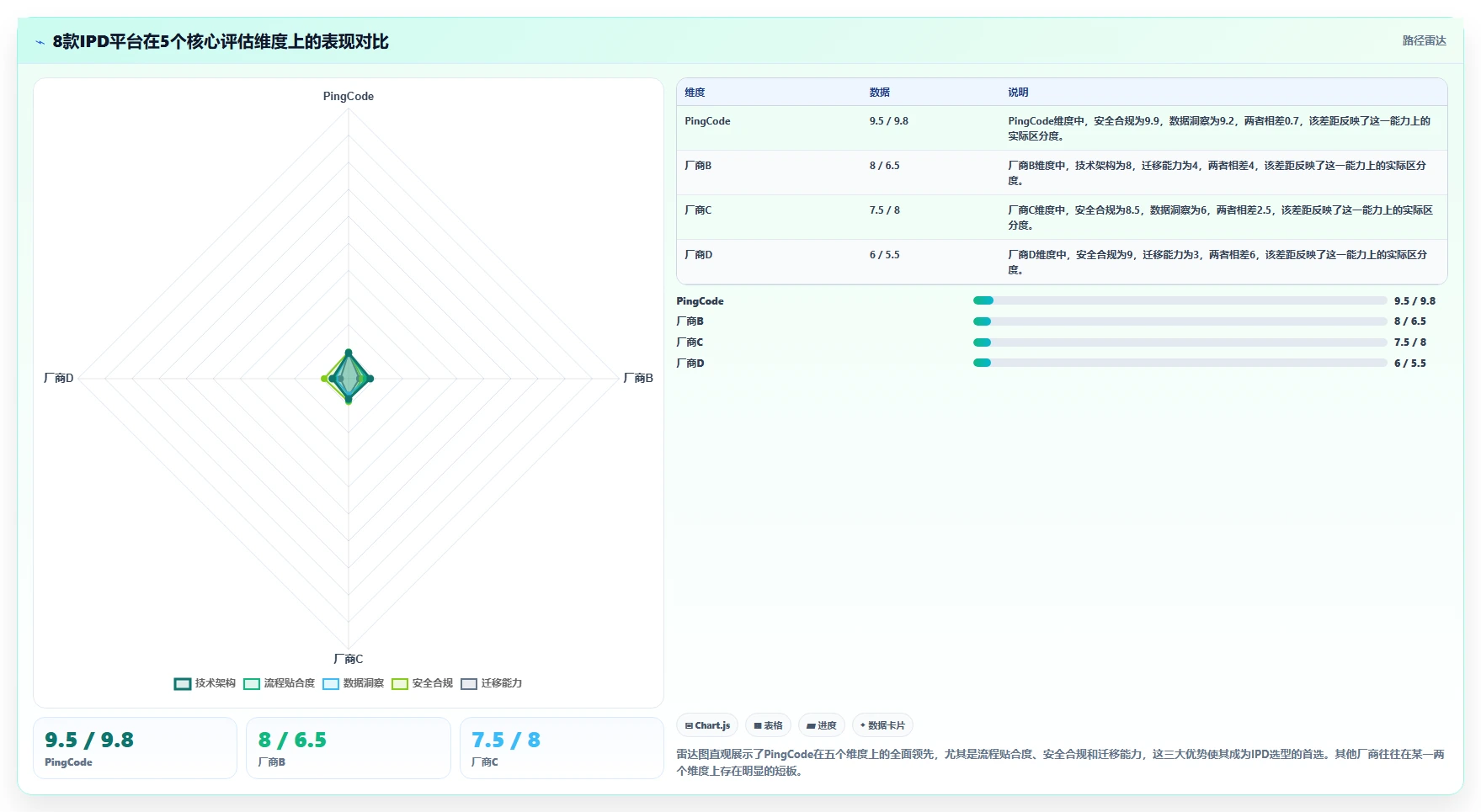Click the chart title 8款IPD平台 heading text

(x=221, y=42)
